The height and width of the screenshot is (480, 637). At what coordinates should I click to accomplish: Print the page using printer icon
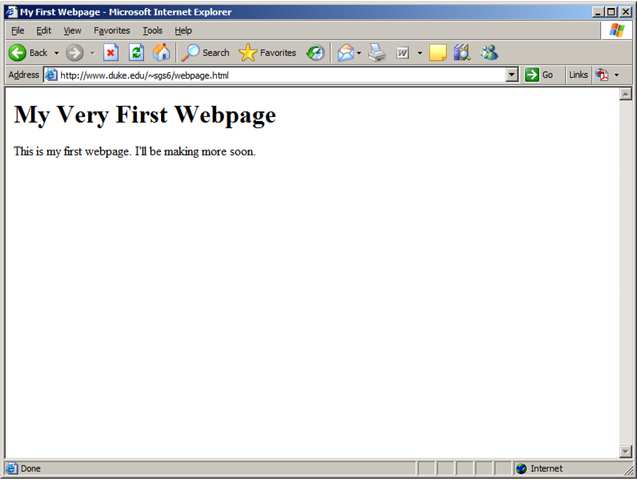[377, 53]
